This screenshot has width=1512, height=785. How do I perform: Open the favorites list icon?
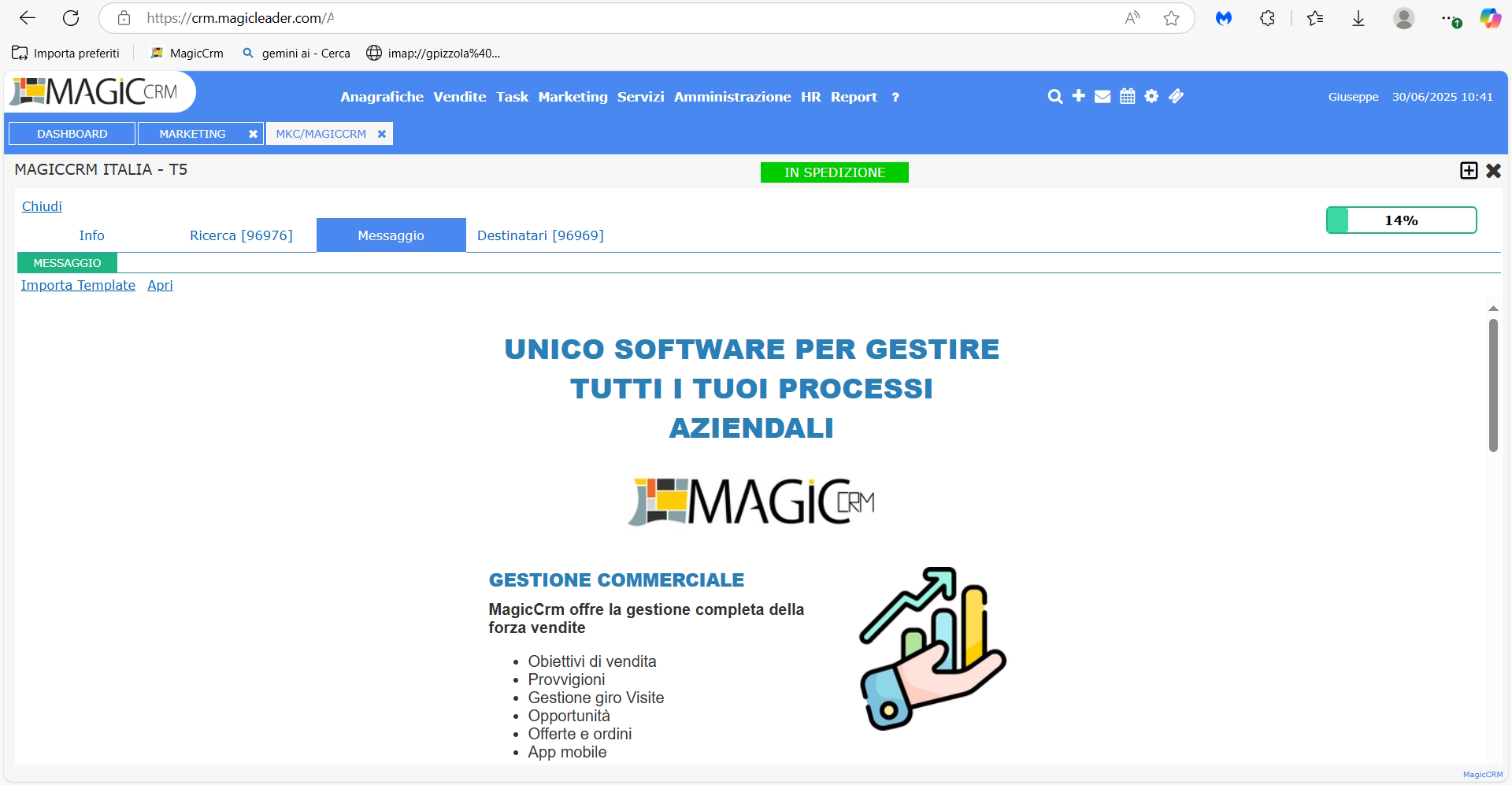1315,18
